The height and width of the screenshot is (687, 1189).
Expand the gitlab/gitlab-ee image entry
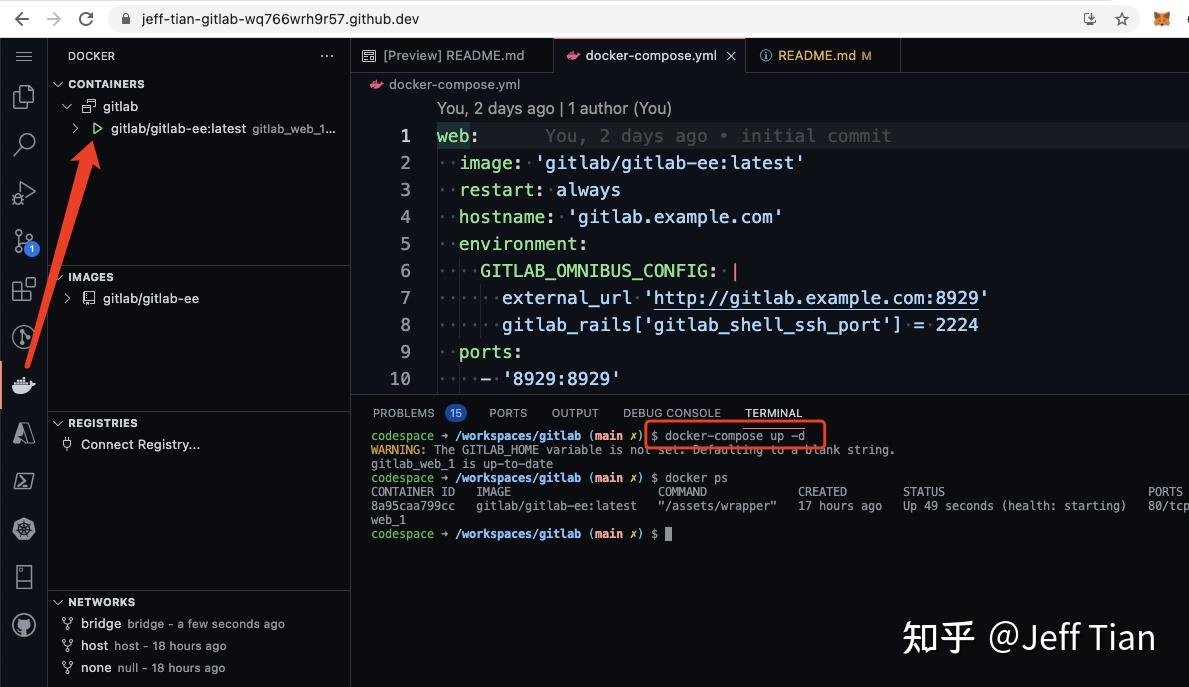pyautogui.click(x=66, y=298)
